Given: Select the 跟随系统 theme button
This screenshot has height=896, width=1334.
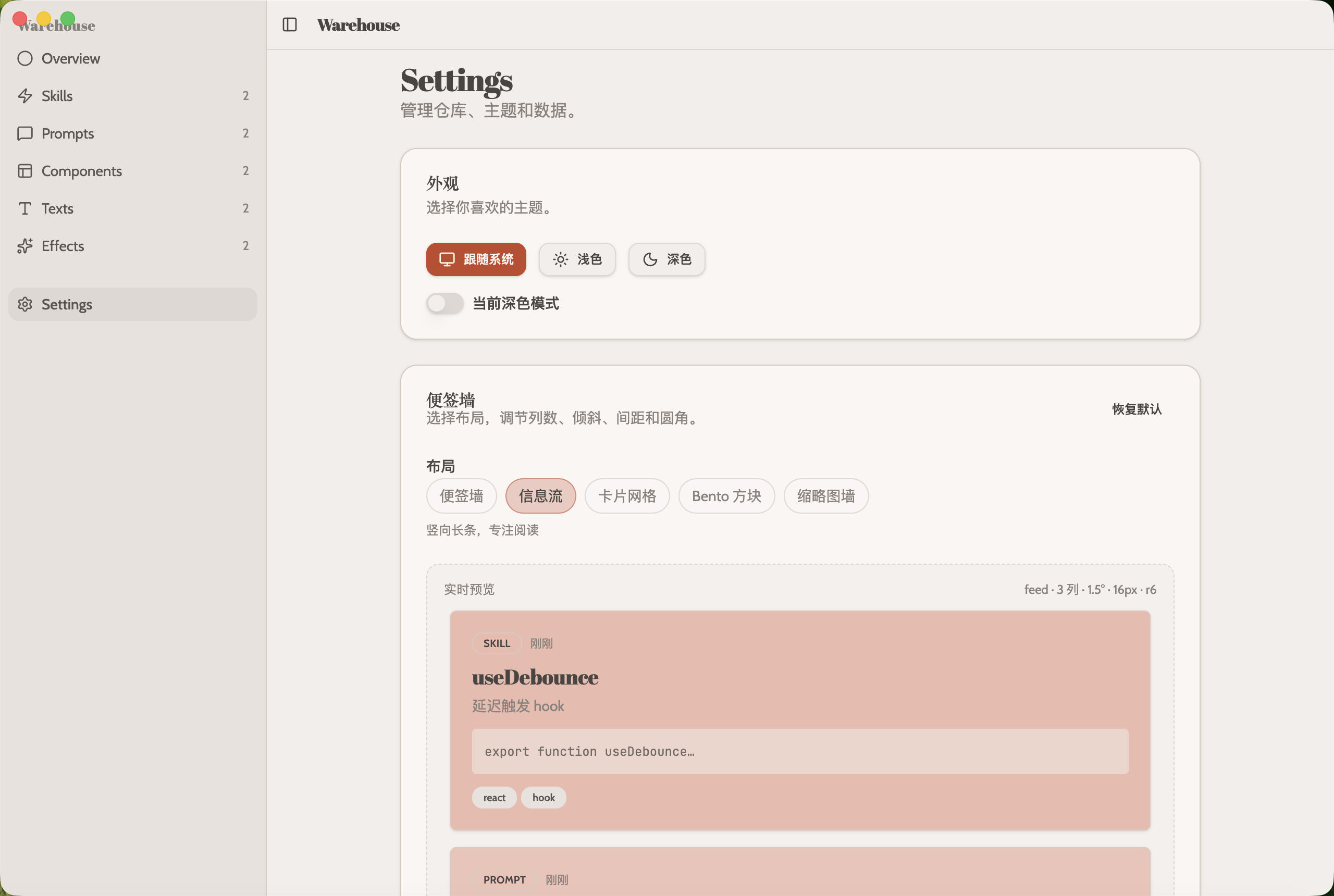Looking at the screenshot, I should point(476,259).
